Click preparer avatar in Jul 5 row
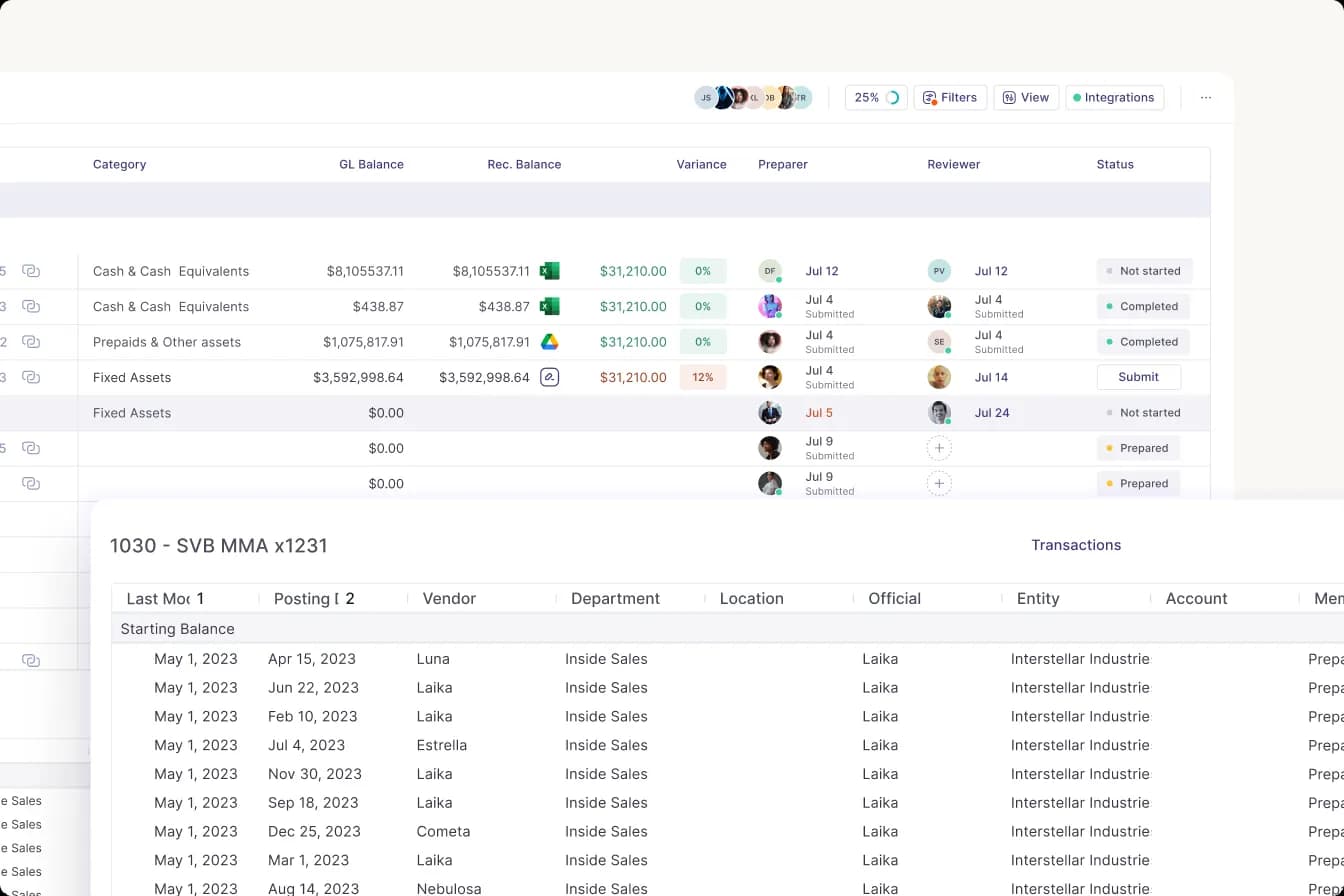Viewport: 1344px width, 896px height. (770, 413)
